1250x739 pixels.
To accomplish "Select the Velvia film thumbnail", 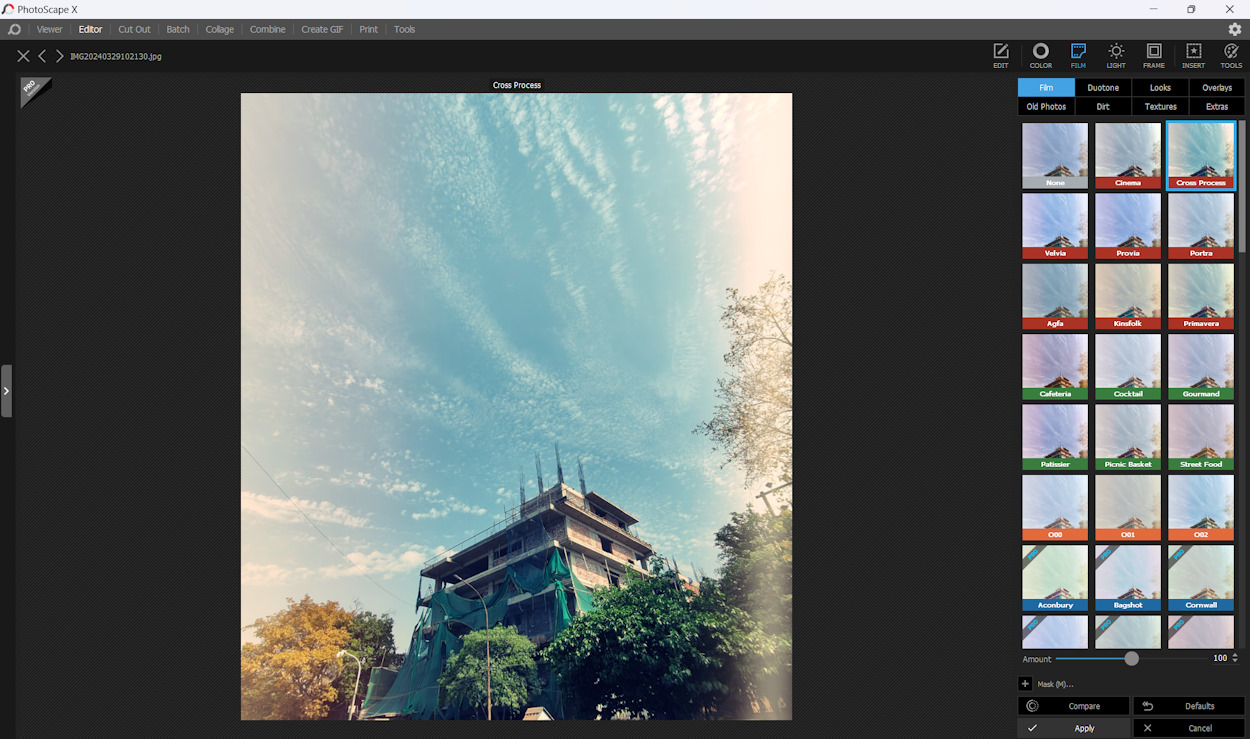I will [1055, 225].
